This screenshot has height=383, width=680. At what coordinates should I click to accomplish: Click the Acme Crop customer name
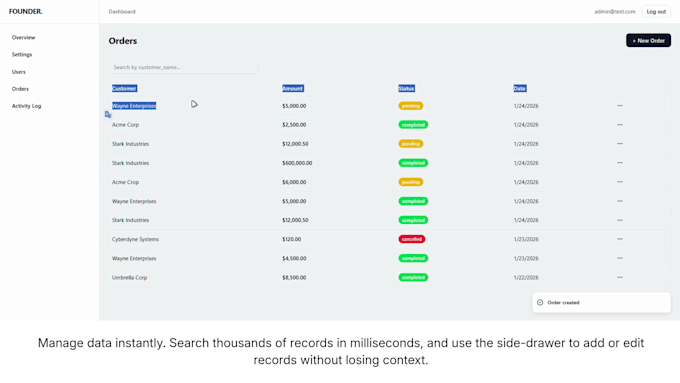tap(125, 182)
